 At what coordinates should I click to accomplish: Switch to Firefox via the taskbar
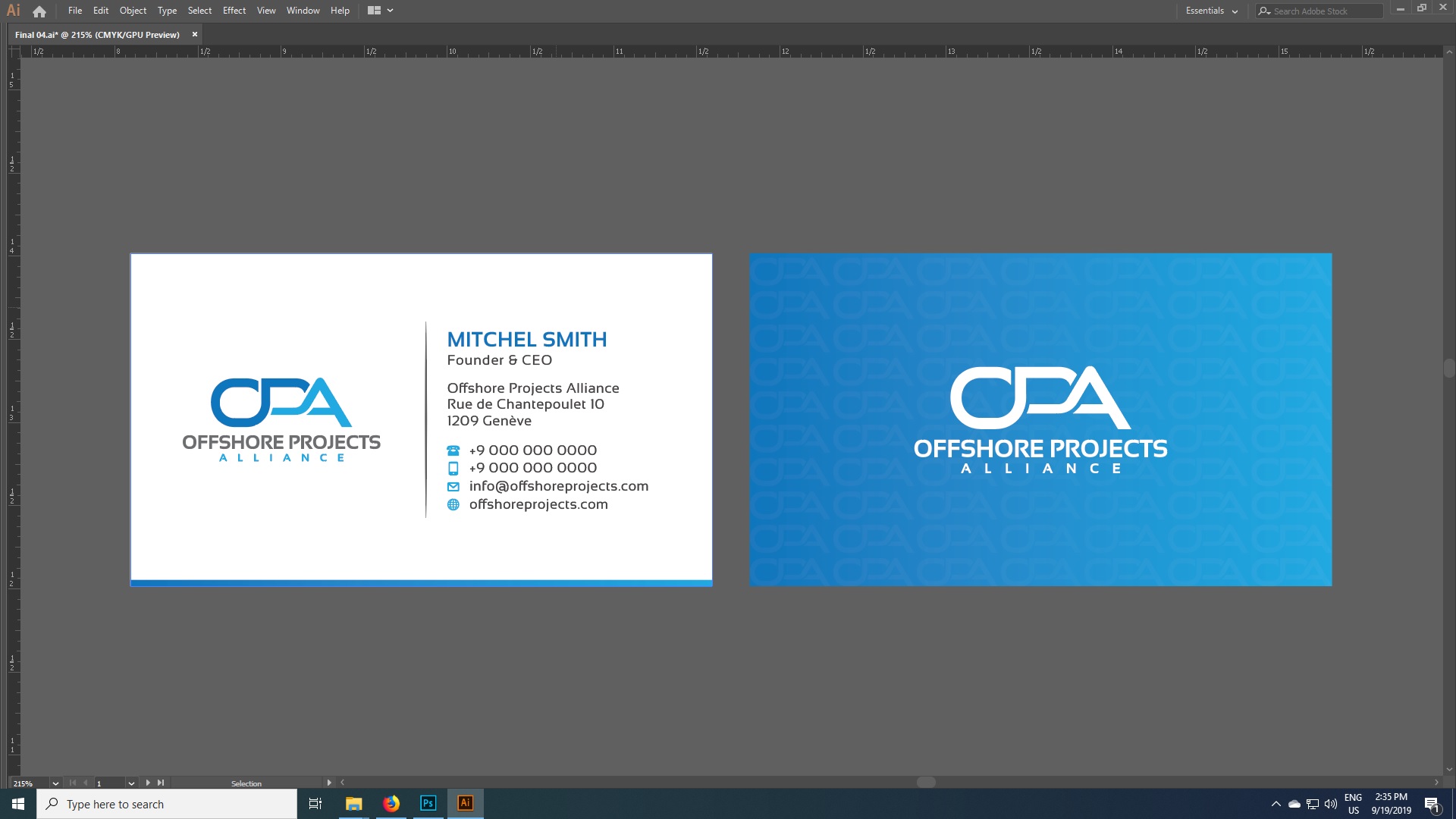click(391, 803)
